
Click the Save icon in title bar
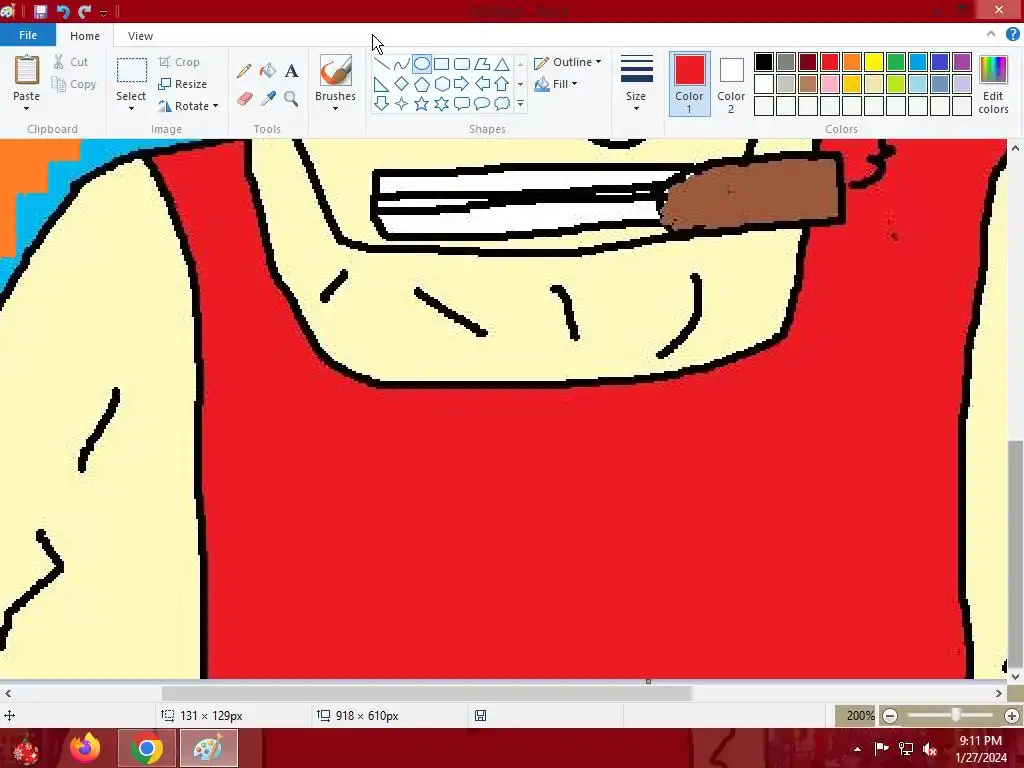tap(40, 11)
